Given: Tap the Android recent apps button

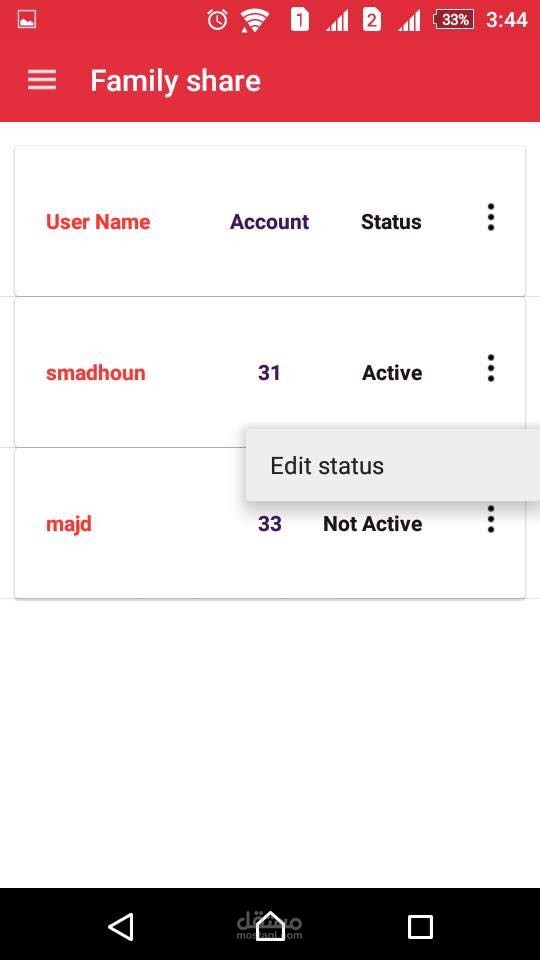Looking at the screenshot, I should tap(420, 927).
